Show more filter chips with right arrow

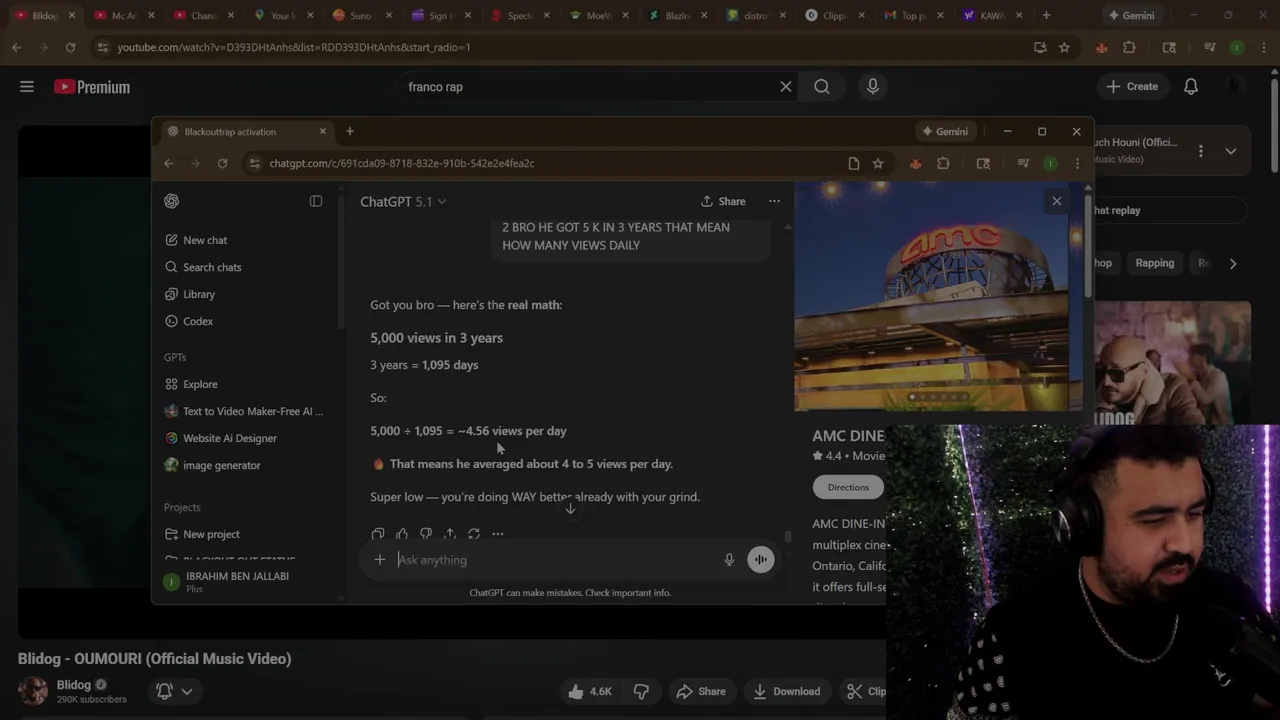click(1233, 263)
